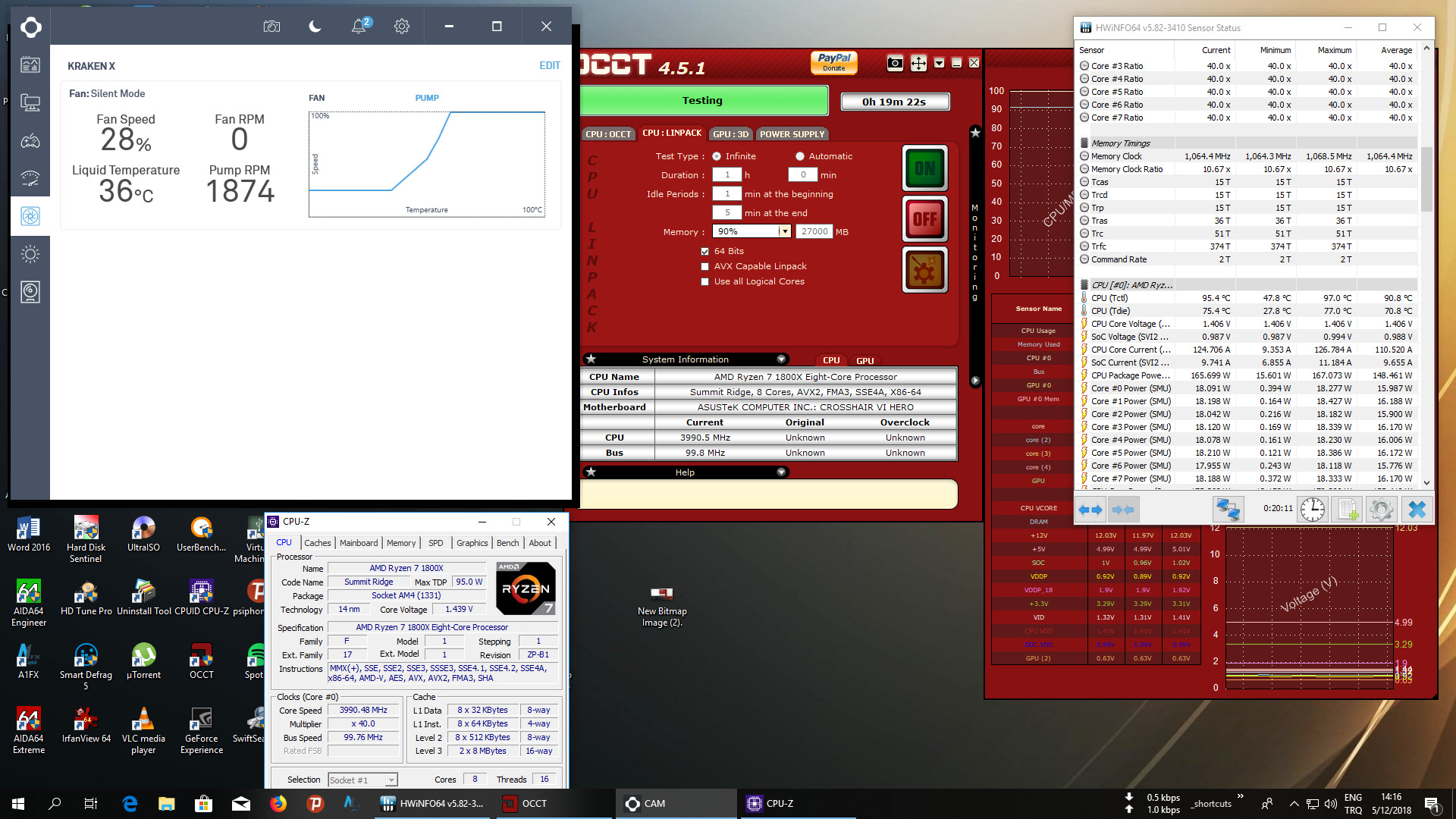Screen dimensions: 1456x819
Task: Open CAM lighting sun sidebar icon
Action: pyautogui.click(x=30, y=254)
